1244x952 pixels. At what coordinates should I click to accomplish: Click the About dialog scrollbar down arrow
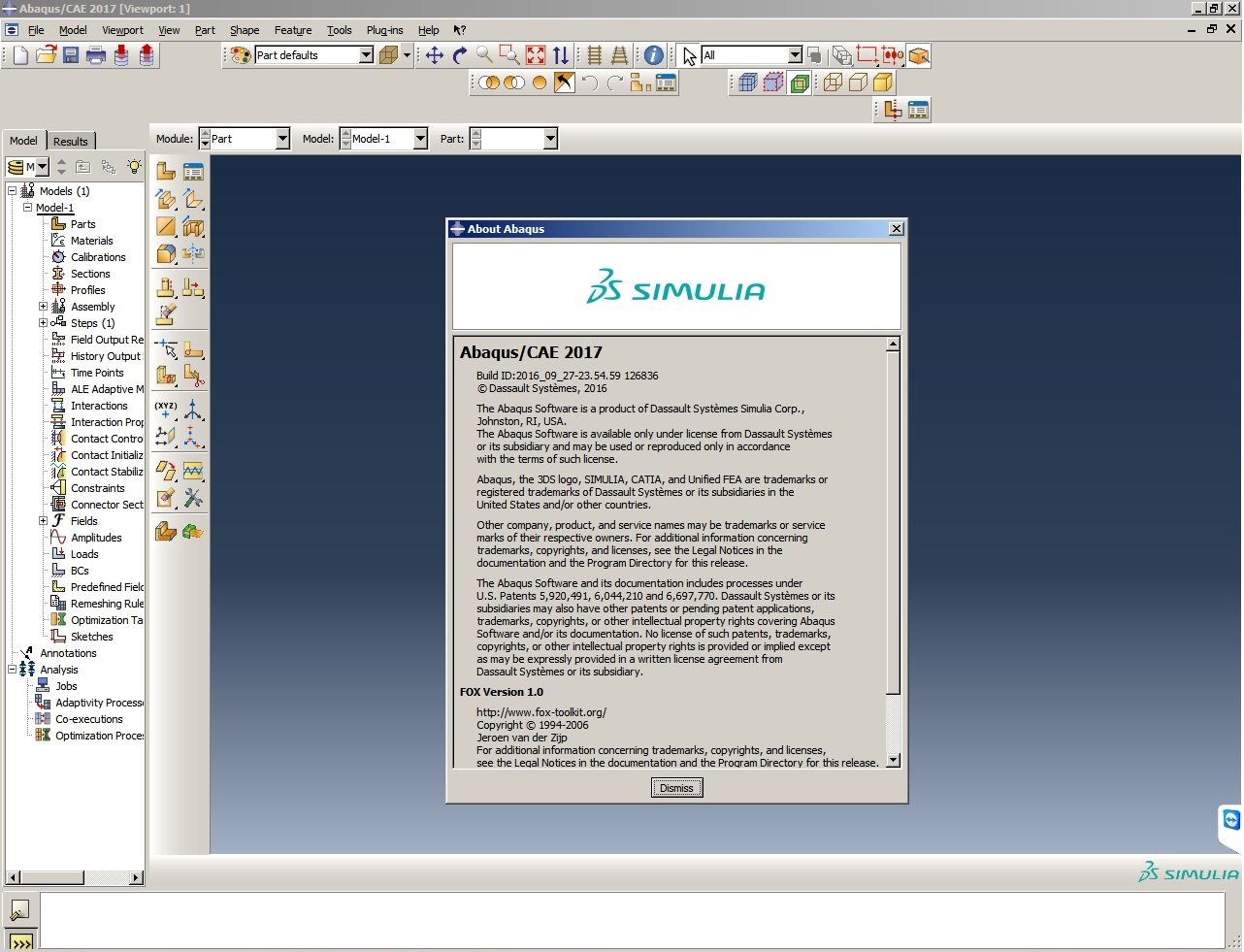pyautogui.click(x=893, y=760)
